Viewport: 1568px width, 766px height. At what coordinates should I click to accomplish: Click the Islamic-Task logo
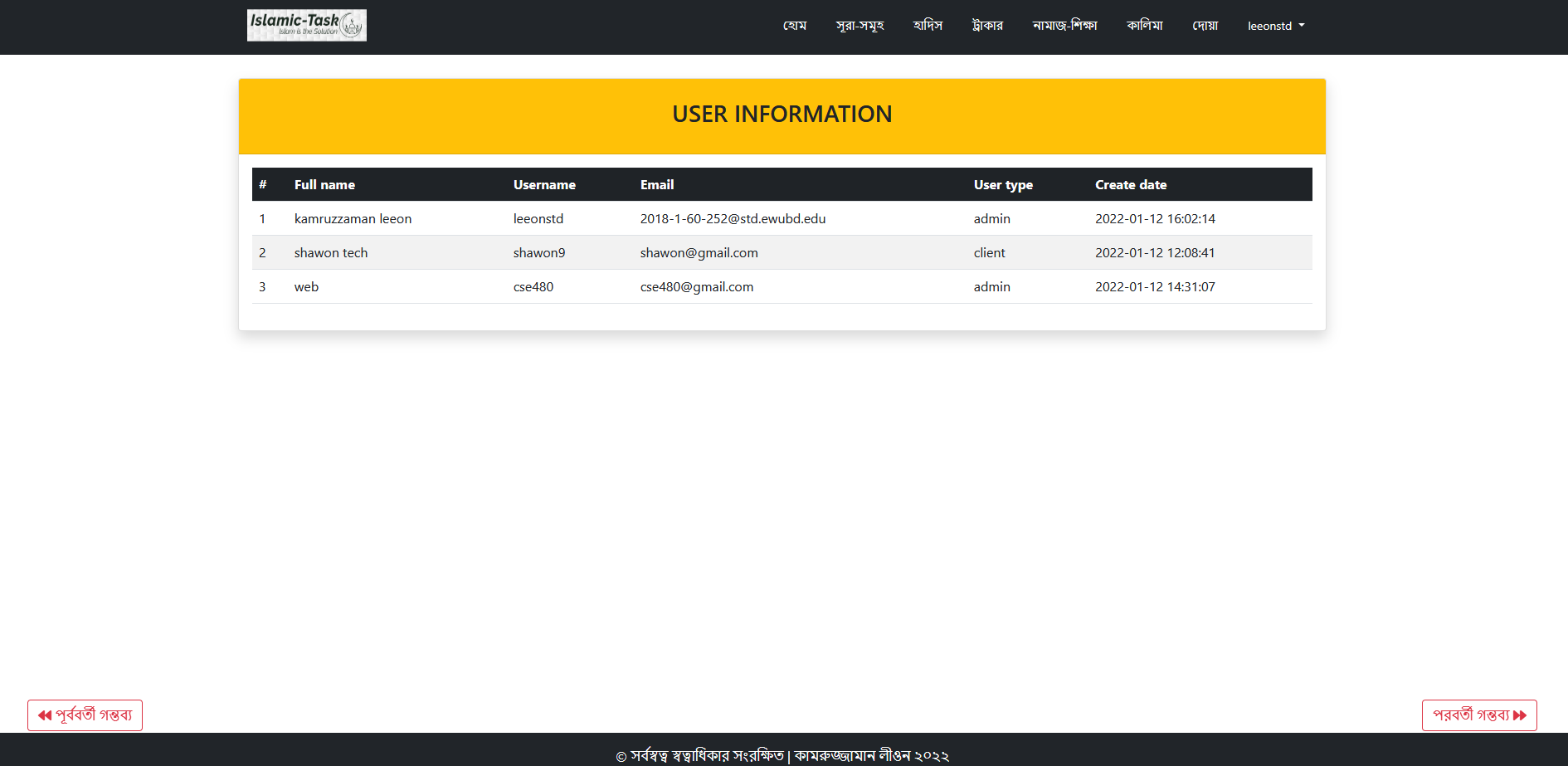point(306,25)
